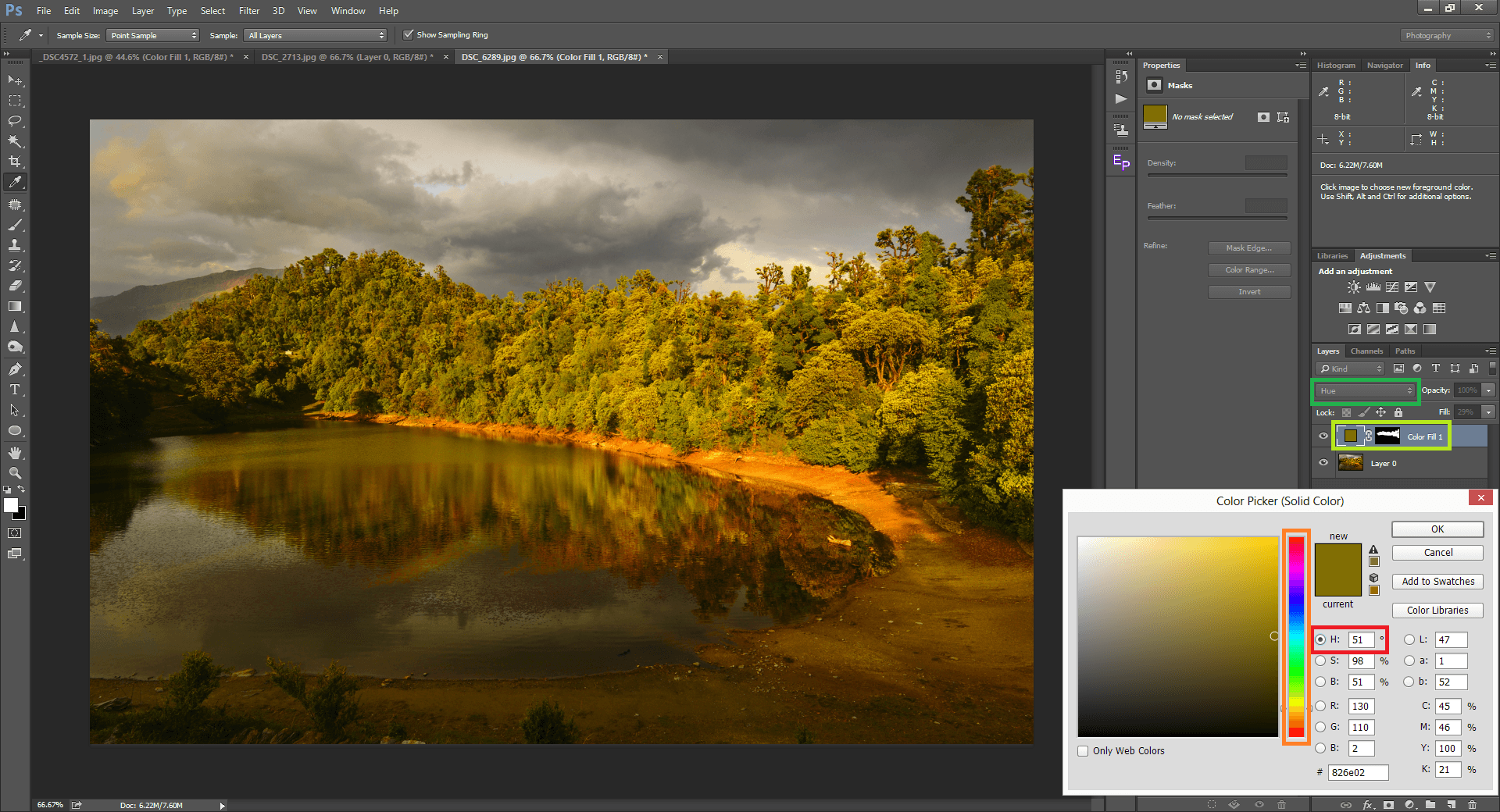This screenshot has height=812, width=1500.
Task: Open the Filter menu
Action: pos(248,11)
